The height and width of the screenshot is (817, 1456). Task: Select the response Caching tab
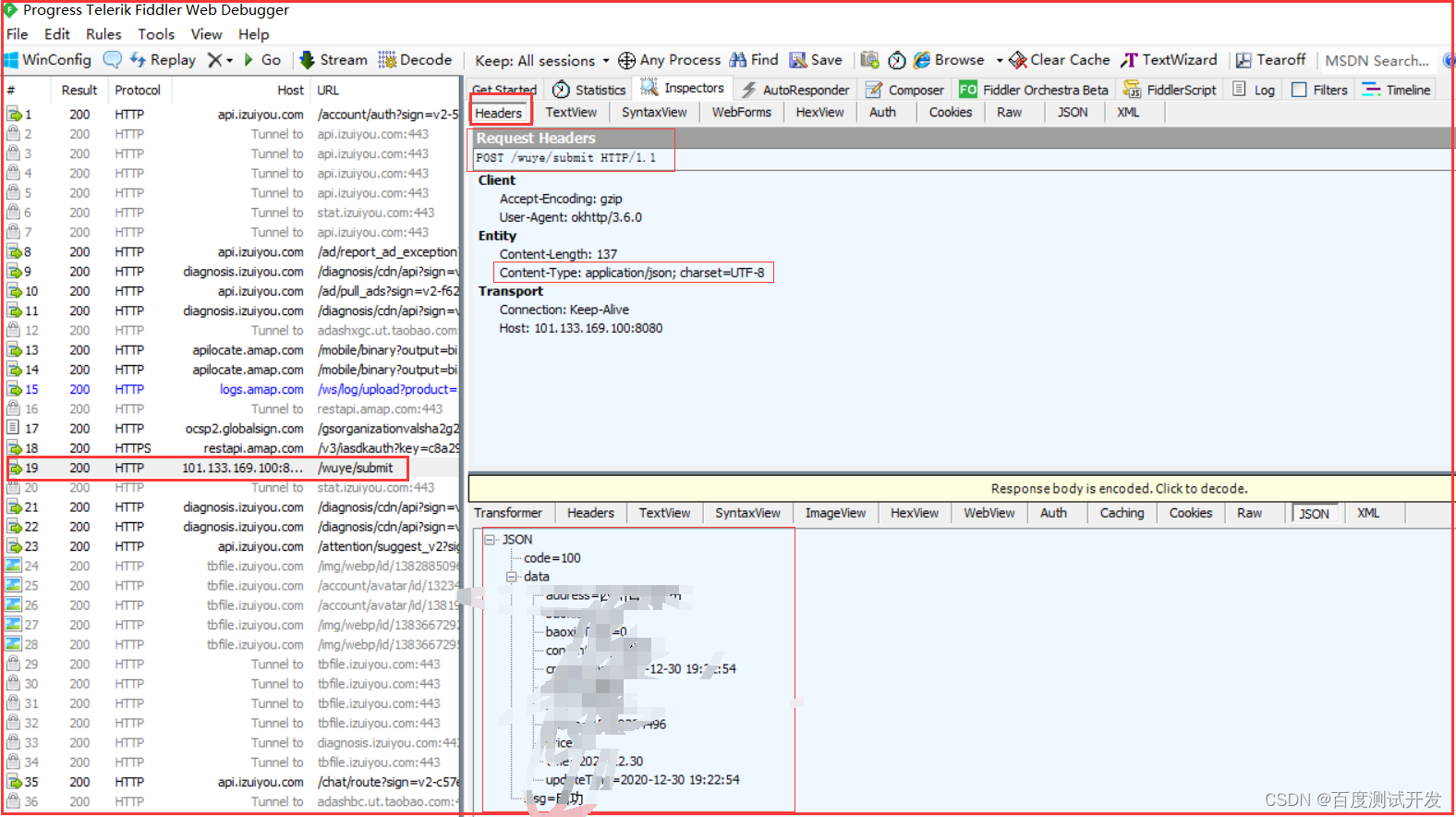tap(1122, 513)
